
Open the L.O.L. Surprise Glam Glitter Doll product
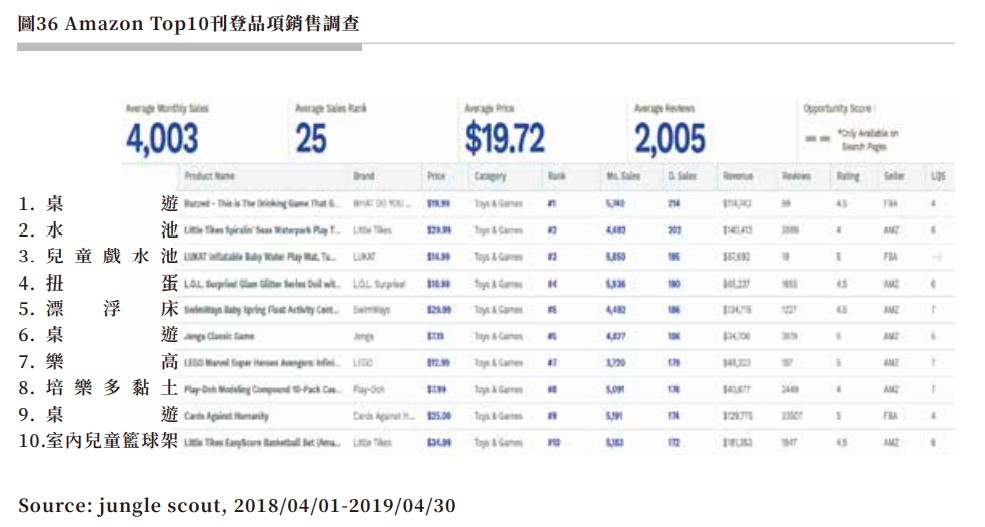click(x=262, y=284)
